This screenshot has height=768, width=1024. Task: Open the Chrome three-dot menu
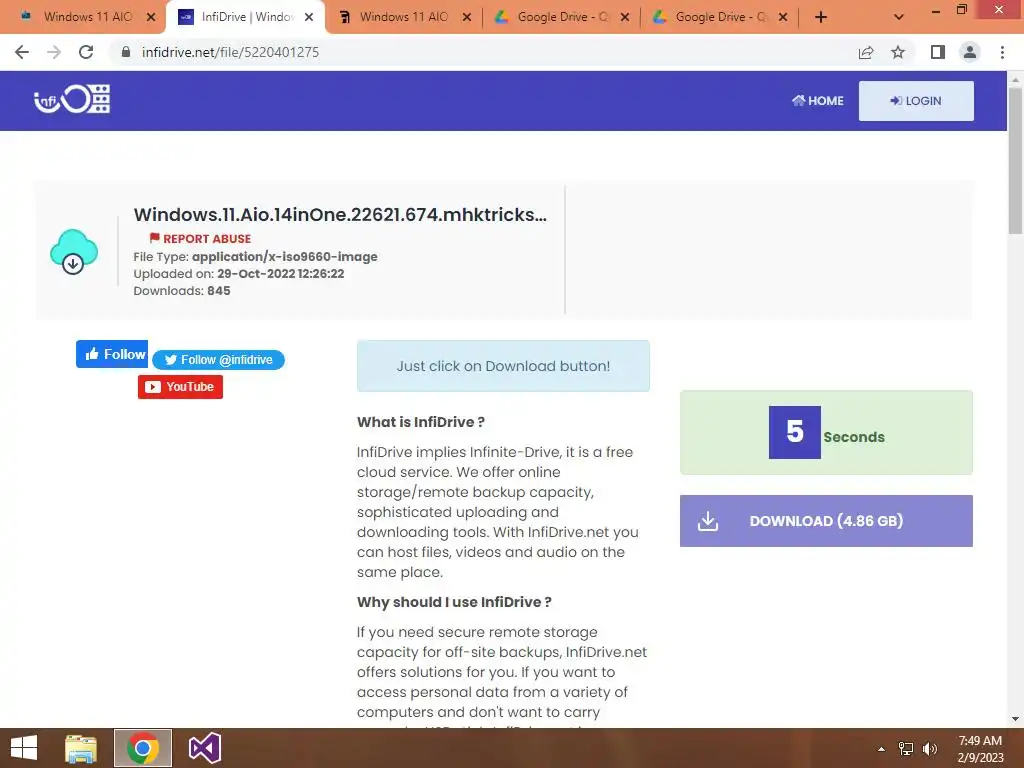click(1002, 52)
